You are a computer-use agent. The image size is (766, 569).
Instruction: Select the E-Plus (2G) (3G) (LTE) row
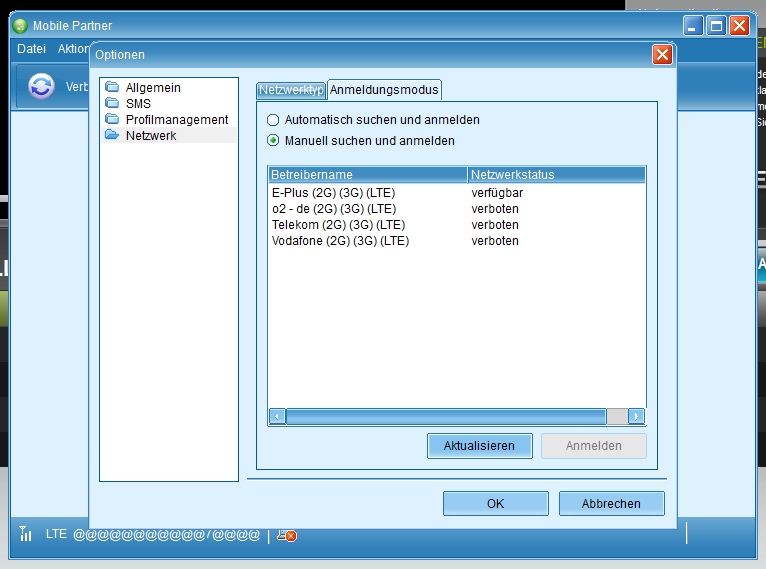457,192
